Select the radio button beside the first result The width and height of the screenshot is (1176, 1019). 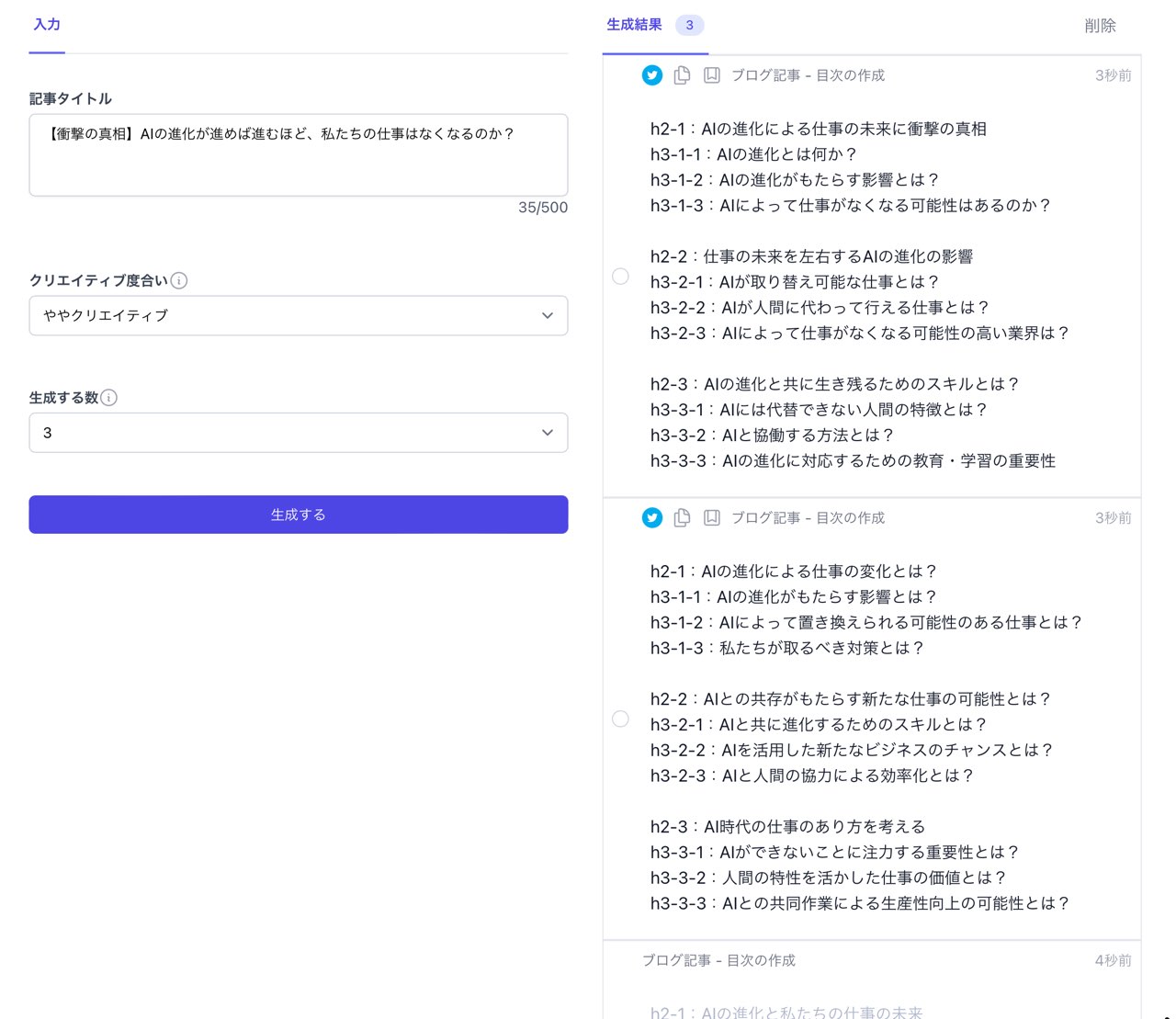click(x=620, y=276)
